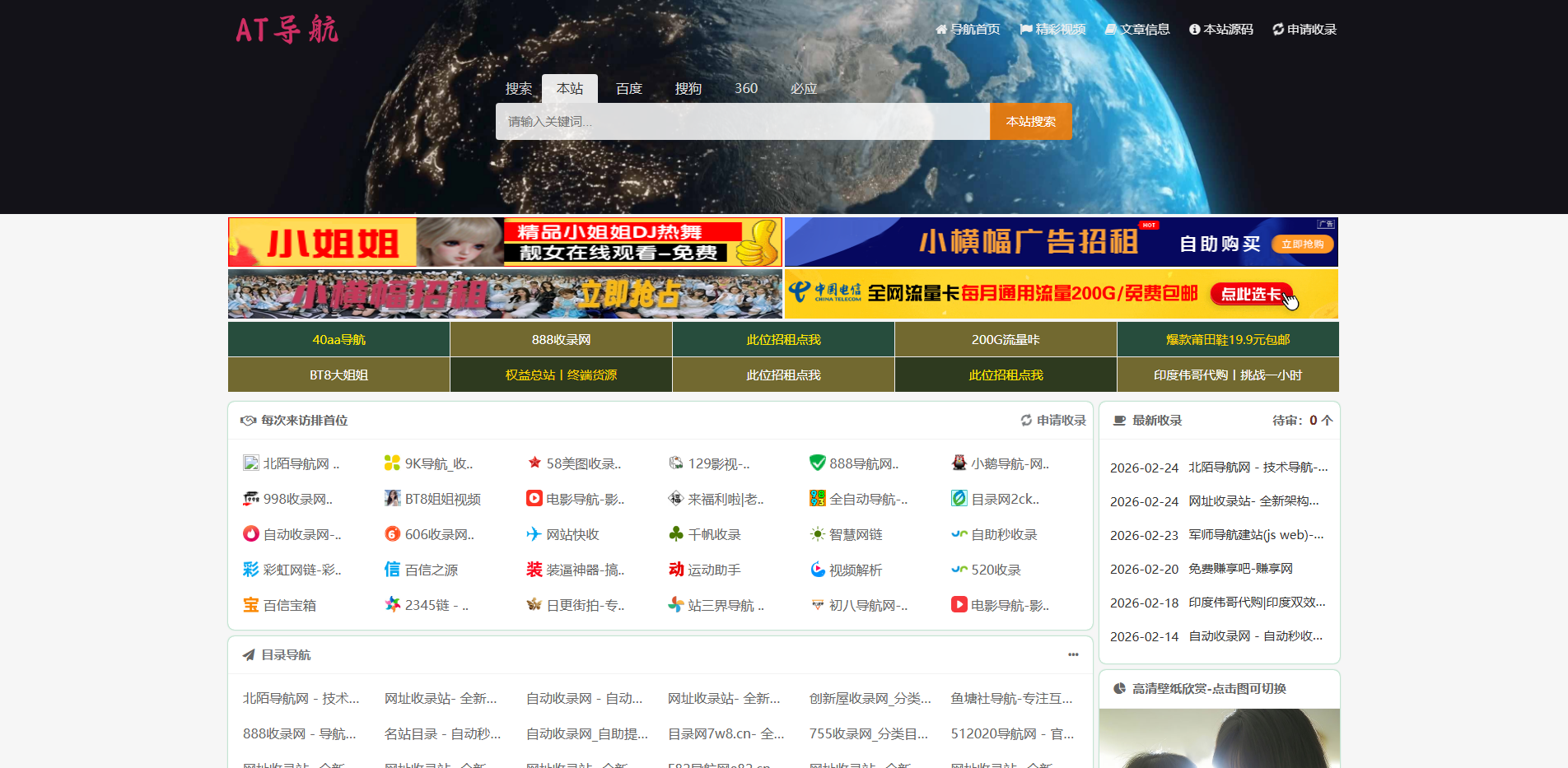Open 爆款莆田鞋19.9元包邮 link
This screenshot has width=1568, height=768.
1226,338
